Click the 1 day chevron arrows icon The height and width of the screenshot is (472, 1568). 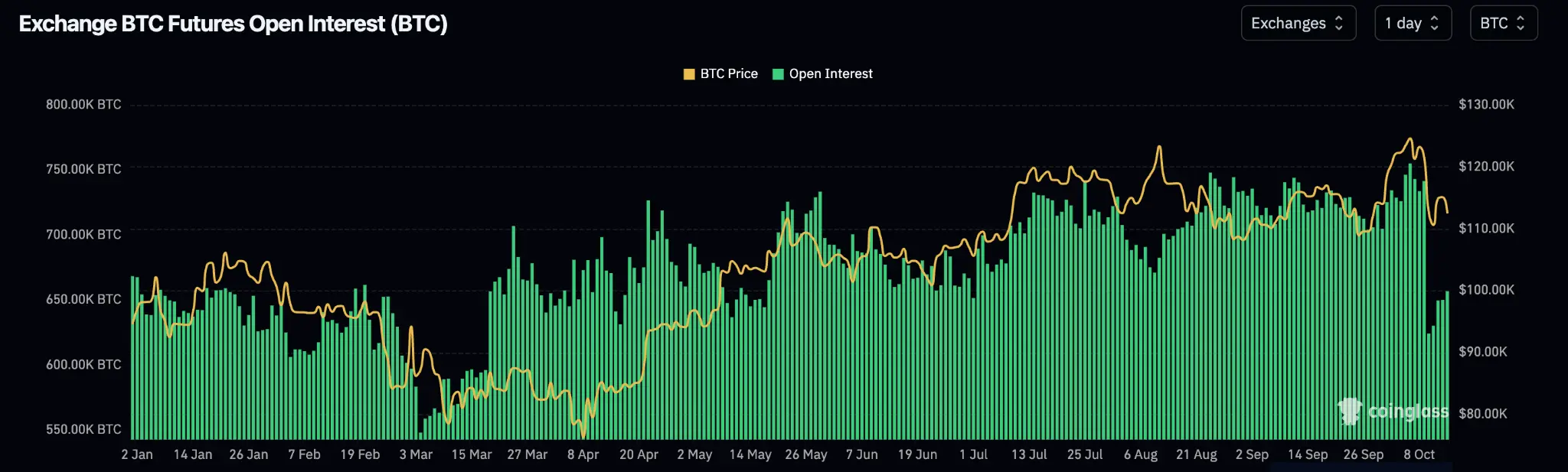pyautogui.click(x=1435, y=23)
